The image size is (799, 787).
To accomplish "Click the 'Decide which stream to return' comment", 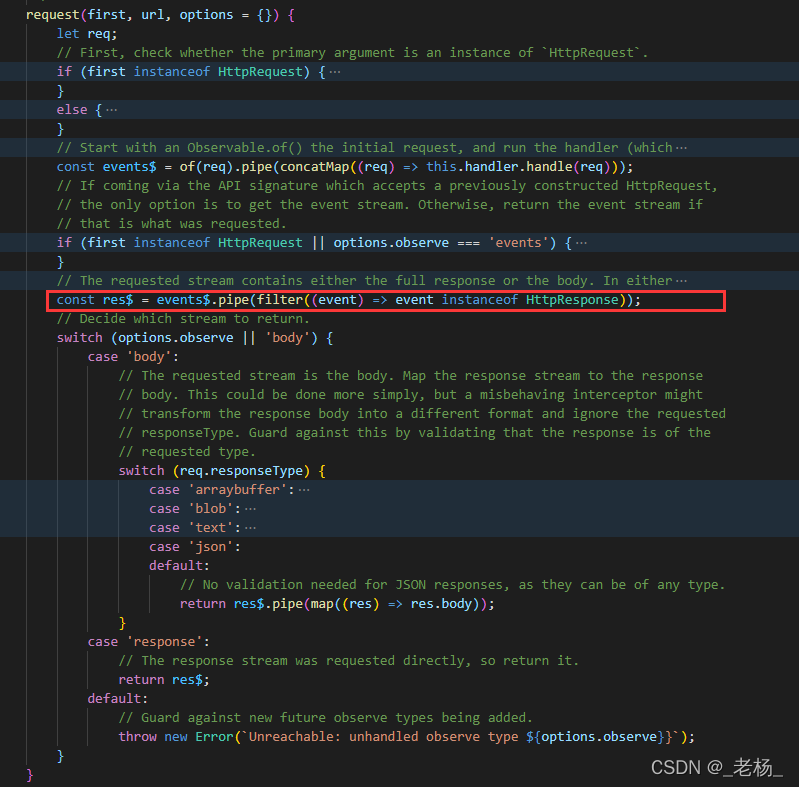I will 183,319.
